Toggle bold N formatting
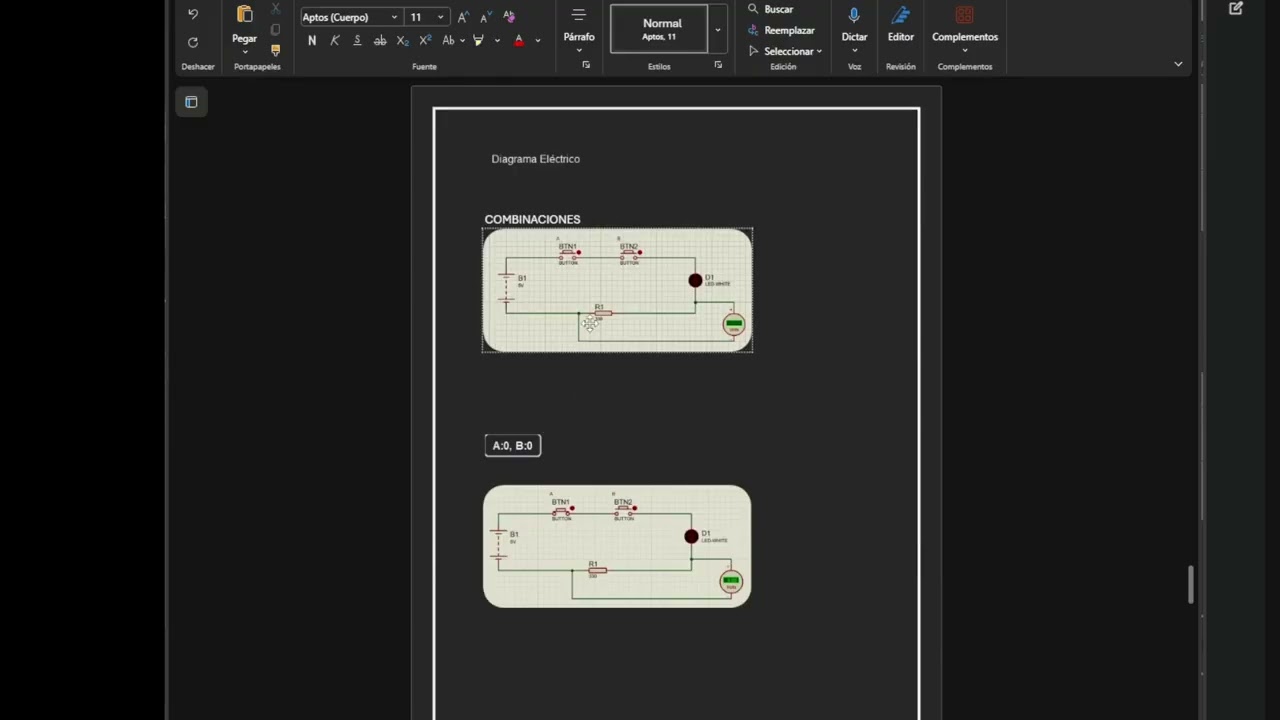This screenshot has width=1280, height=720. click(312, 41)
